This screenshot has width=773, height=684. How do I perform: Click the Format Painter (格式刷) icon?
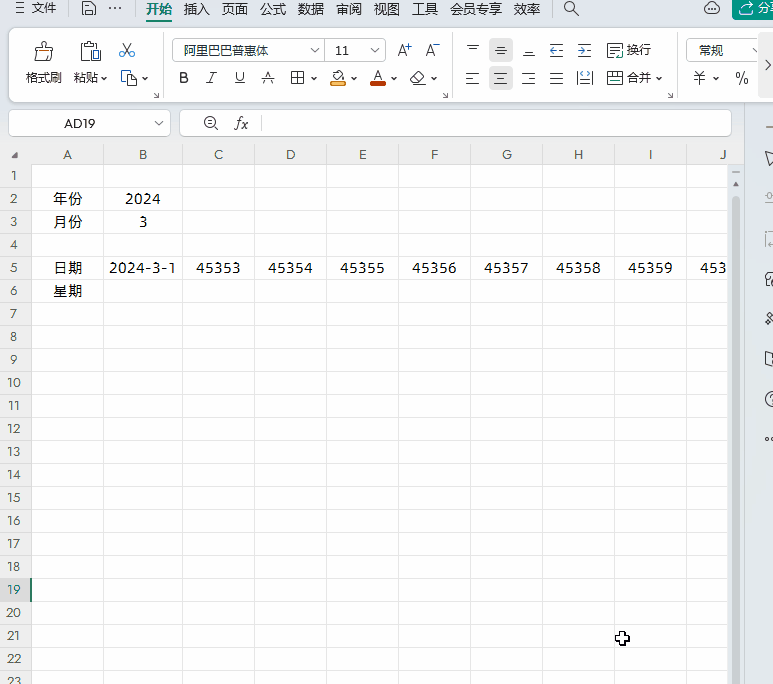[43, 51]
